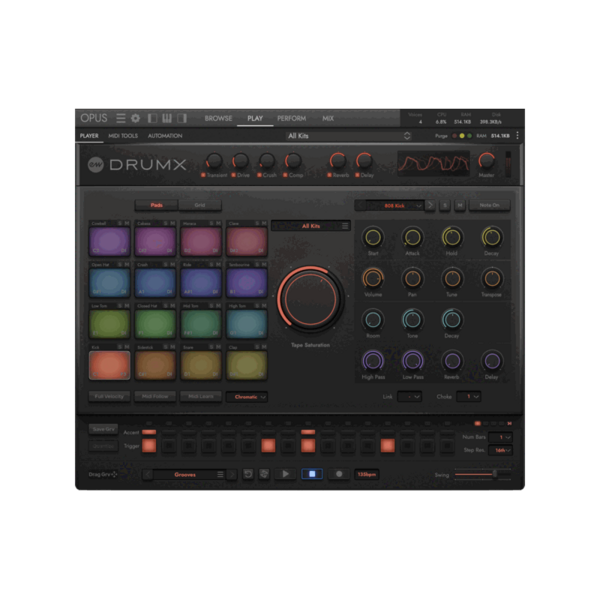
Task: Switch to the Grid view
Action: click(x=200, y=205)
